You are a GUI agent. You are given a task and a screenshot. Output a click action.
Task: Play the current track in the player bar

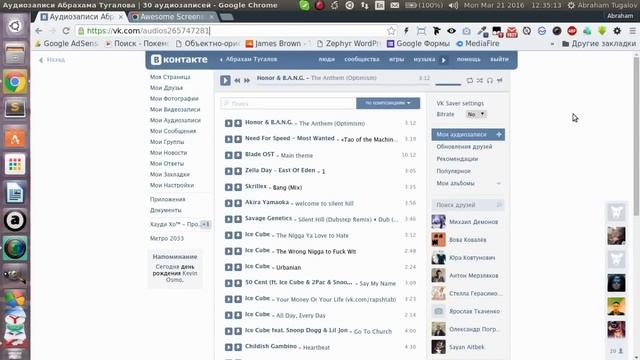225,80
